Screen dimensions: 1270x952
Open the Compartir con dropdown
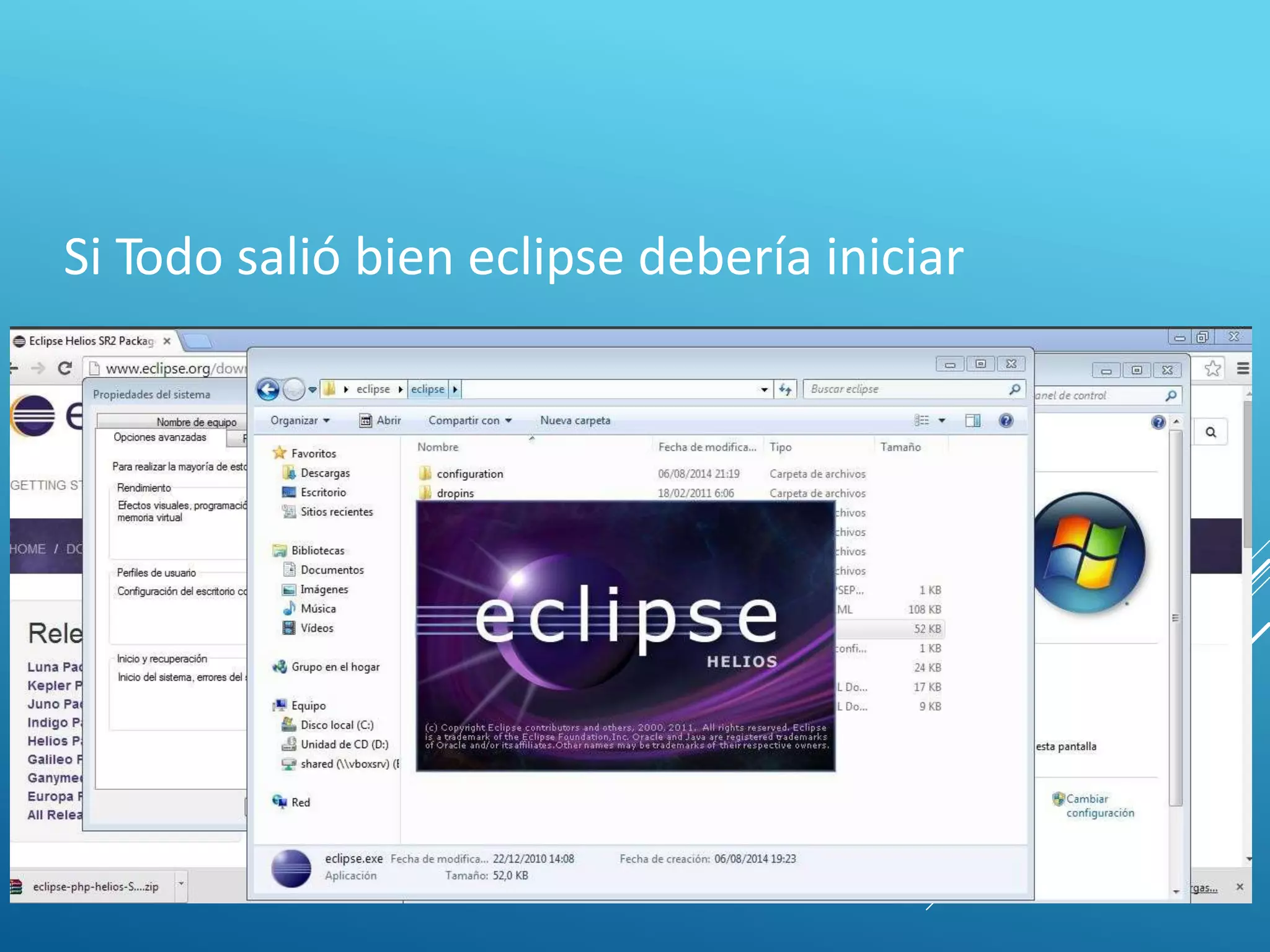tap(470, 420)
